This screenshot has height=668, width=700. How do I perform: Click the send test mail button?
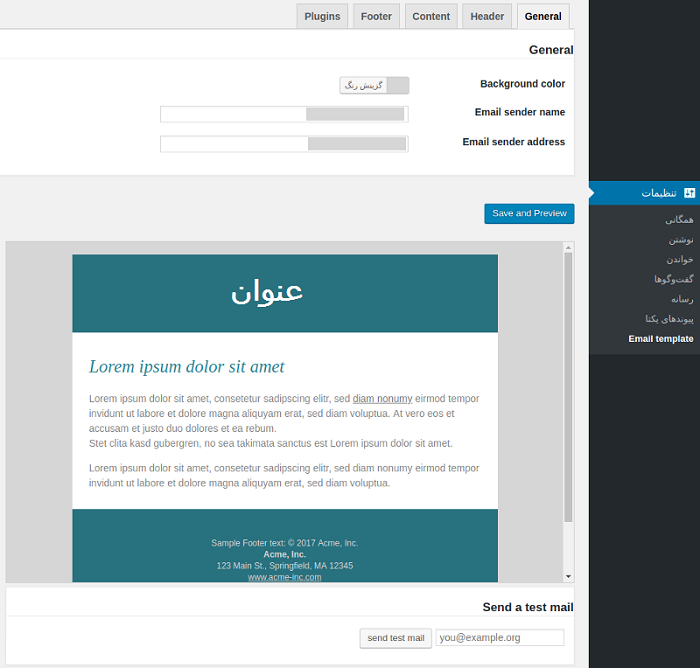pyautogui.click(x=395, y=638)
